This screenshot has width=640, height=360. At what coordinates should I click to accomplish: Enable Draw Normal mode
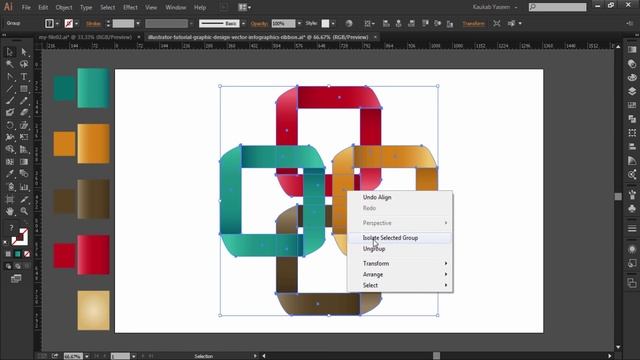(x=8, y=266)
